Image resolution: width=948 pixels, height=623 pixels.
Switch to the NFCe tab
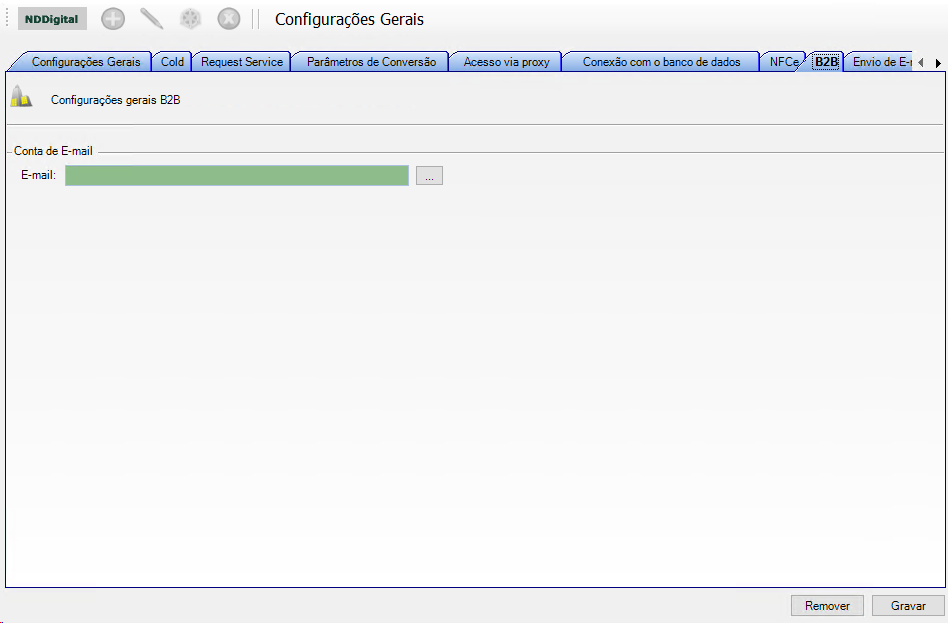point(784,62)
